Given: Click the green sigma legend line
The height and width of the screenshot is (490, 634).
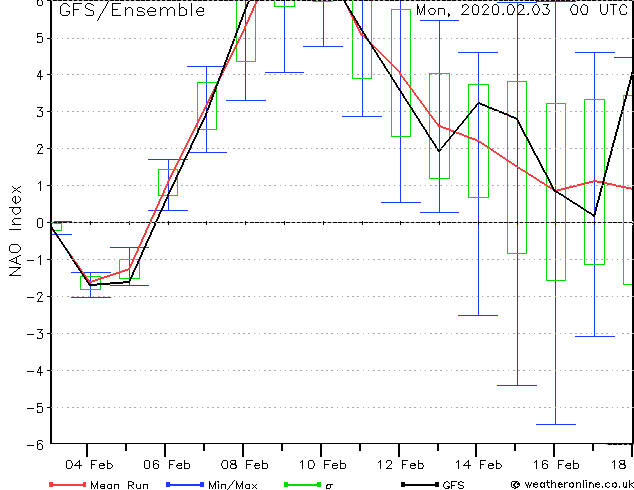Looking at the screenshot, I should pyautogui.click(x=303, y=484).
